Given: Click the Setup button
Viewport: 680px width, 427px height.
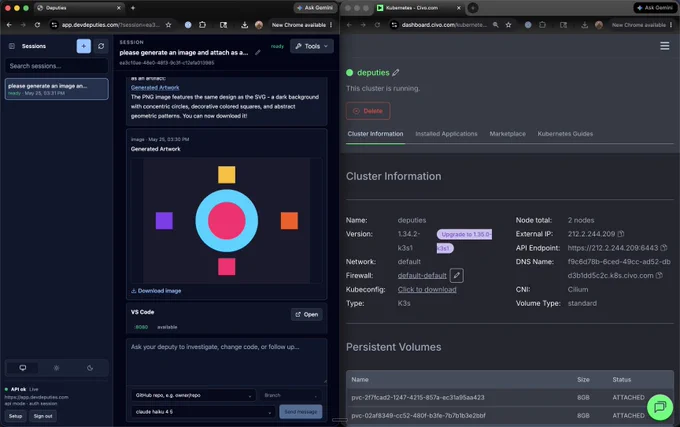Looking at the screenshot, I should click(16, 416).
